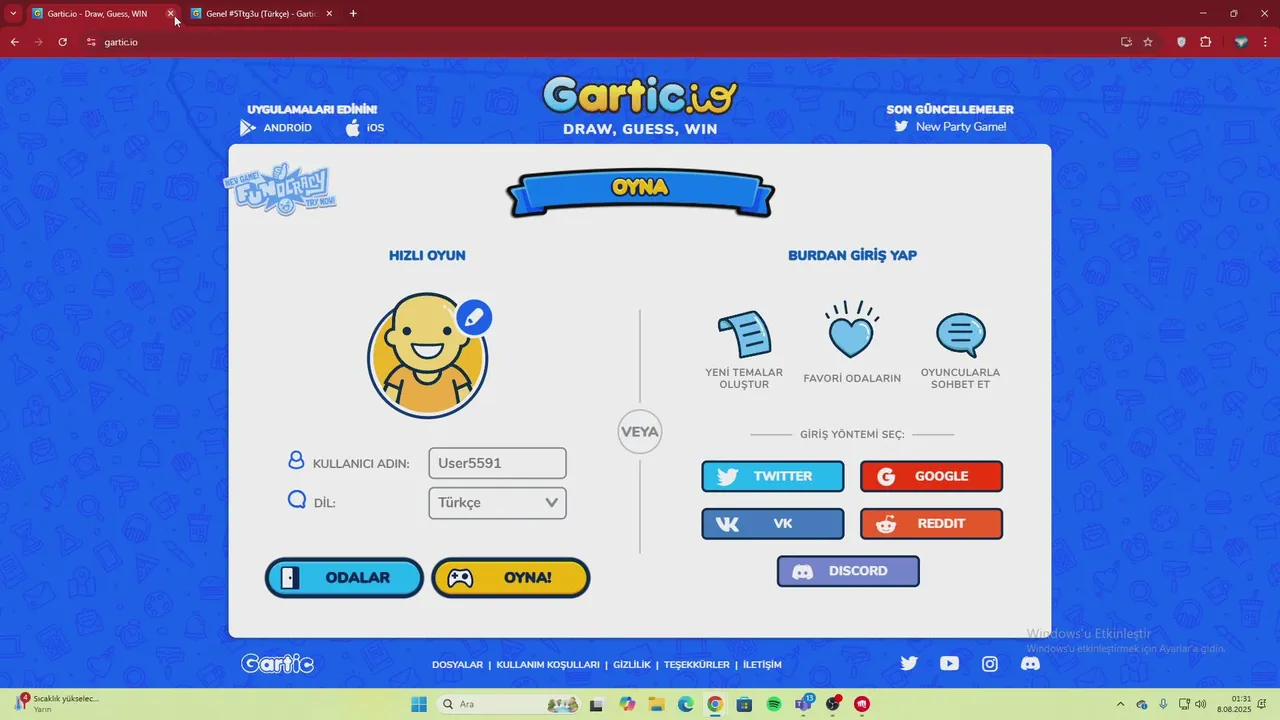
Task: Switch to Genel #5Ttg3u (Türkçe) tab
Action: [x=263, y=14]
